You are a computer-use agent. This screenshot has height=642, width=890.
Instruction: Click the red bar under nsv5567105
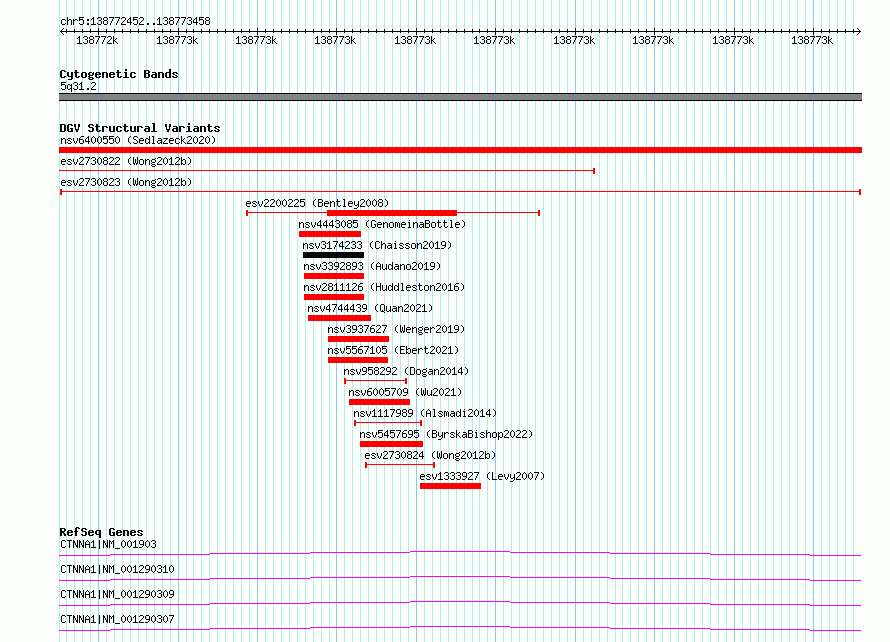(x=358, y=360)
